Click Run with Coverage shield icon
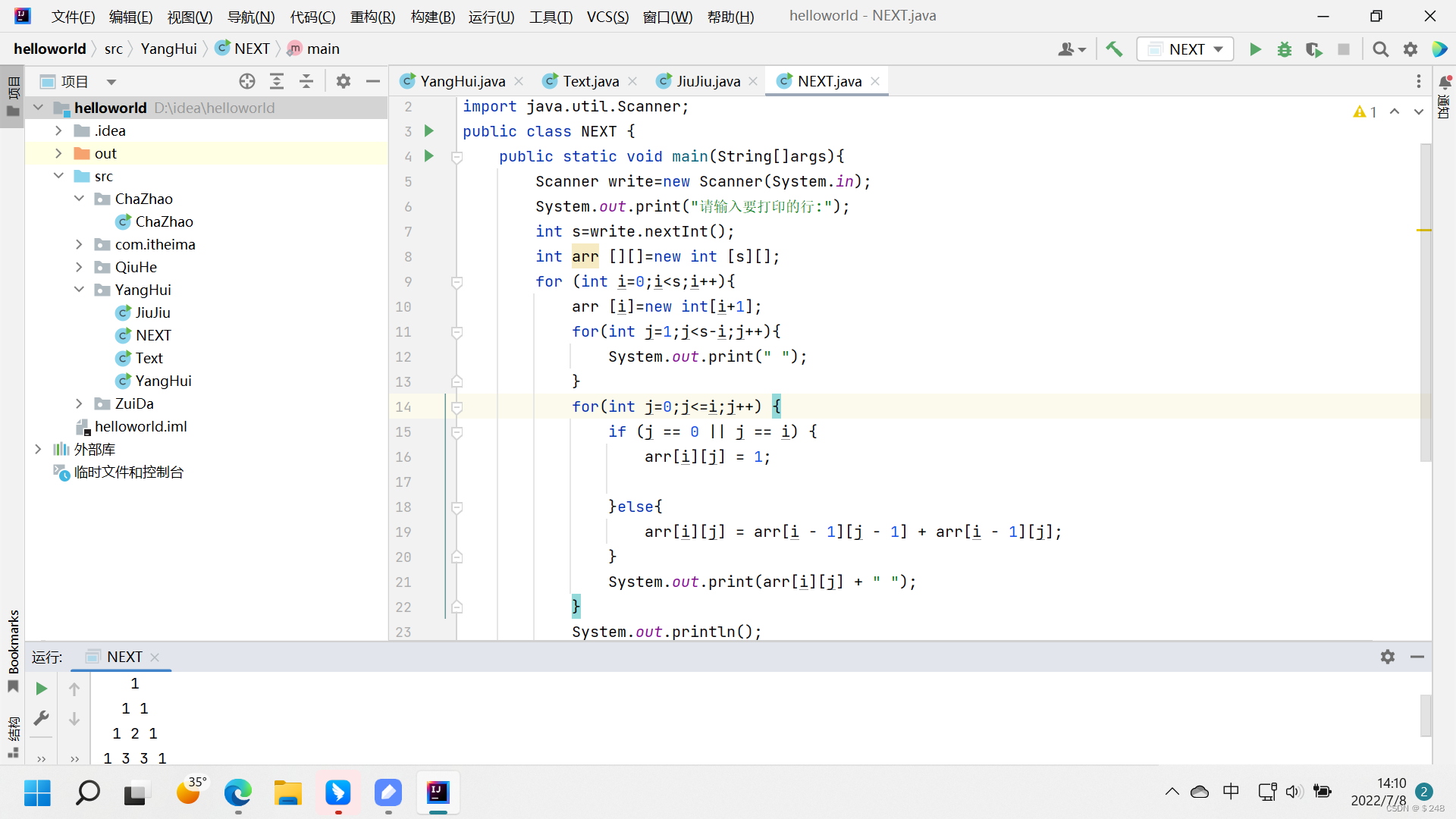The height and width of the screenshot is (819, 1456). coord(1313,49)
